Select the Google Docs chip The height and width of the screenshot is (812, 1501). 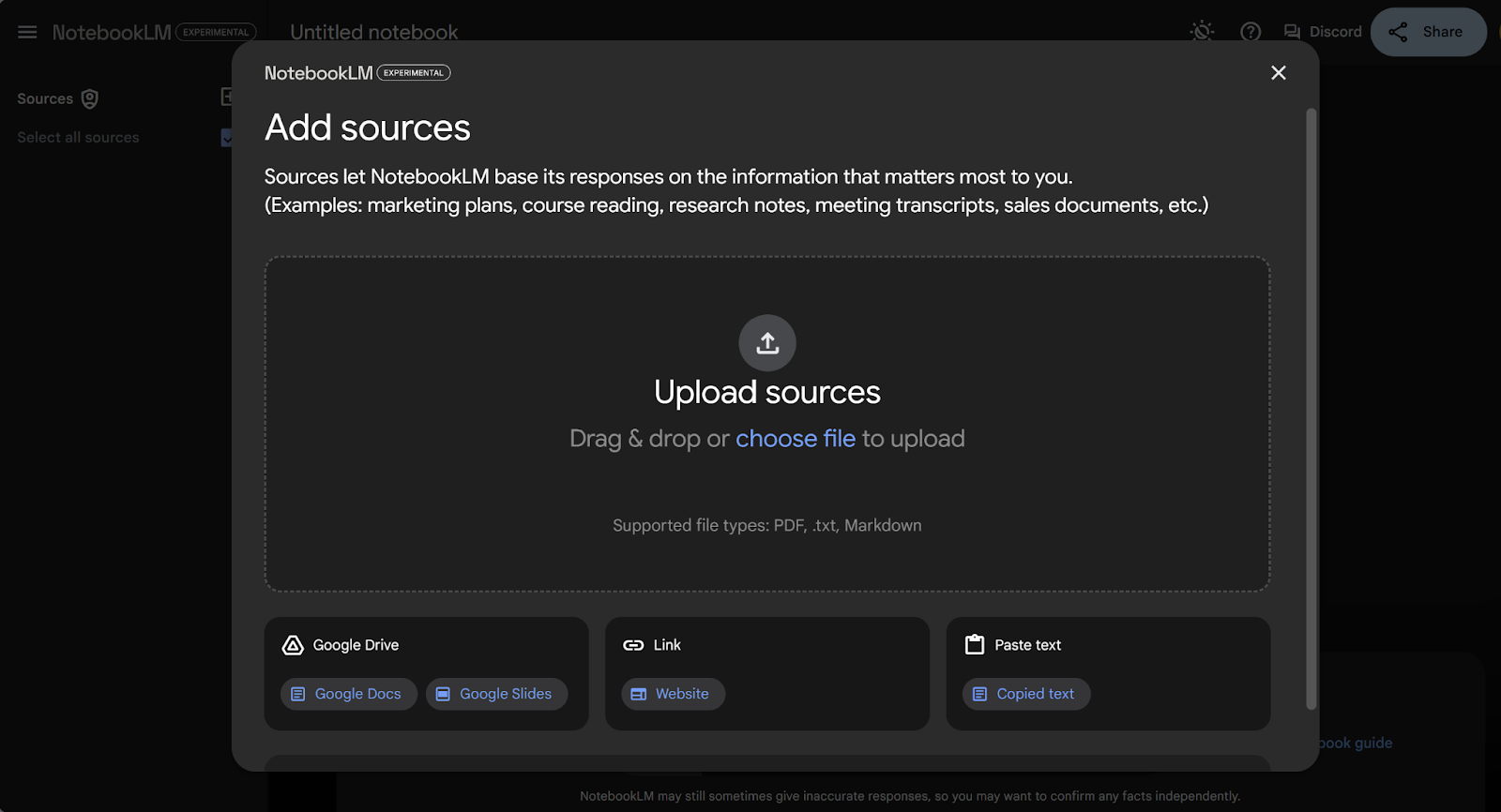click(x=348, y=694)
